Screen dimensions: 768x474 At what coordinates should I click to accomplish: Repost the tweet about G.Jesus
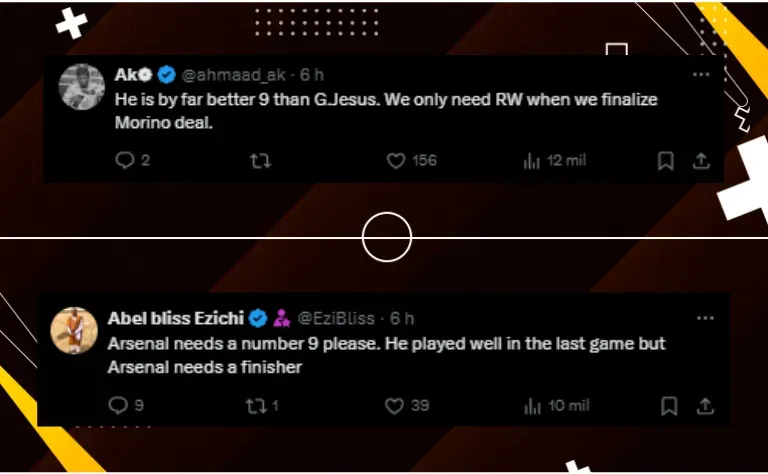260,161
